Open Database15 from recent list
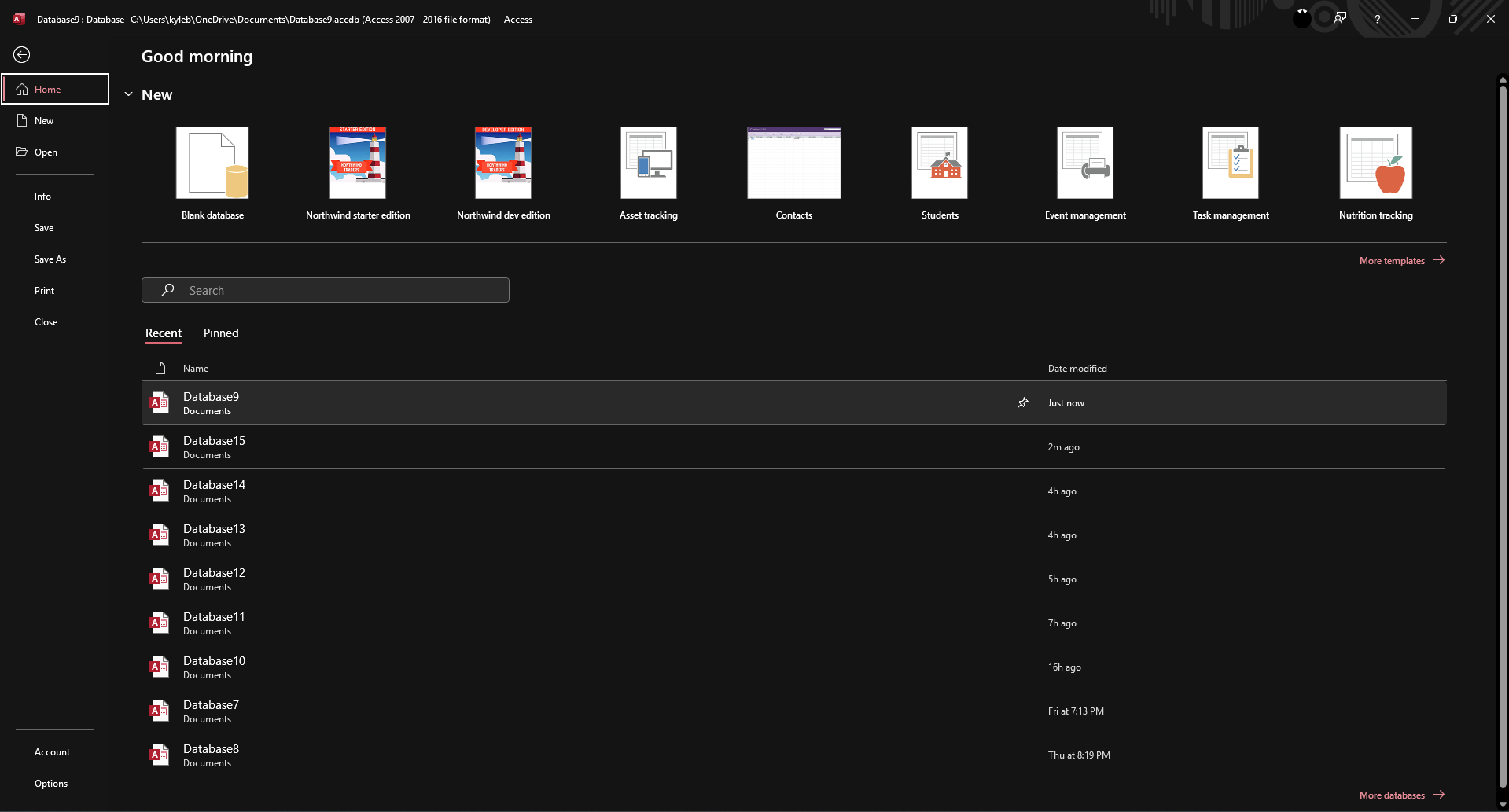The height and width of the screenshot is (812, 1509). (x=794, y=446)
